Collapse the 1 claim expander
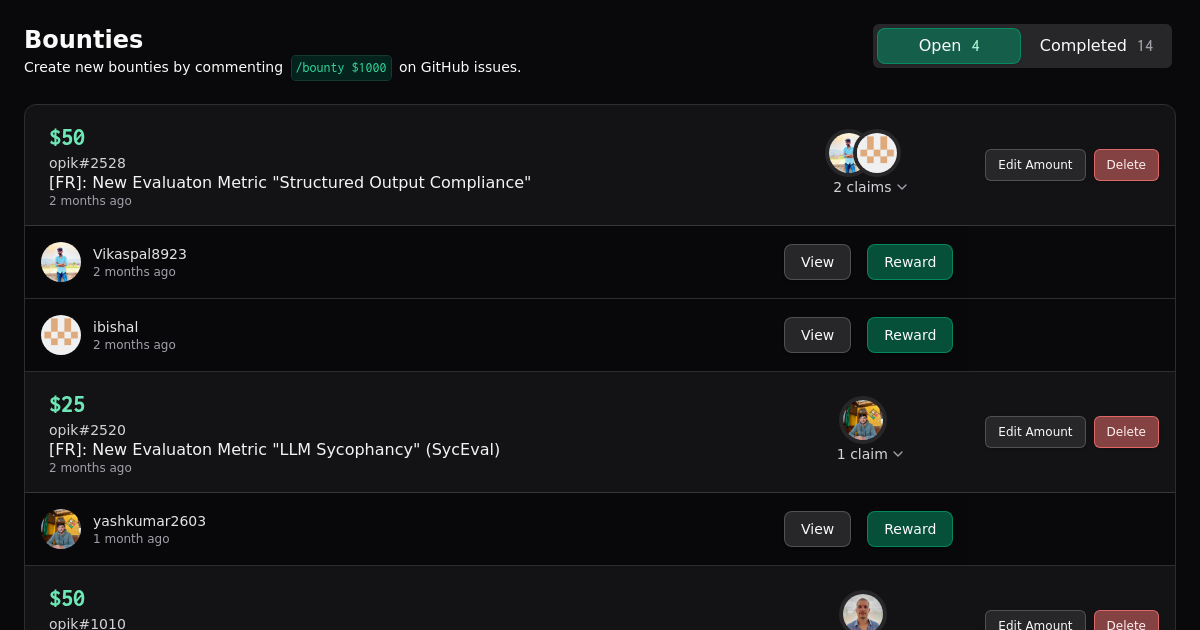The width and height of the screenshot is (1200, 630). coord(870,454)
